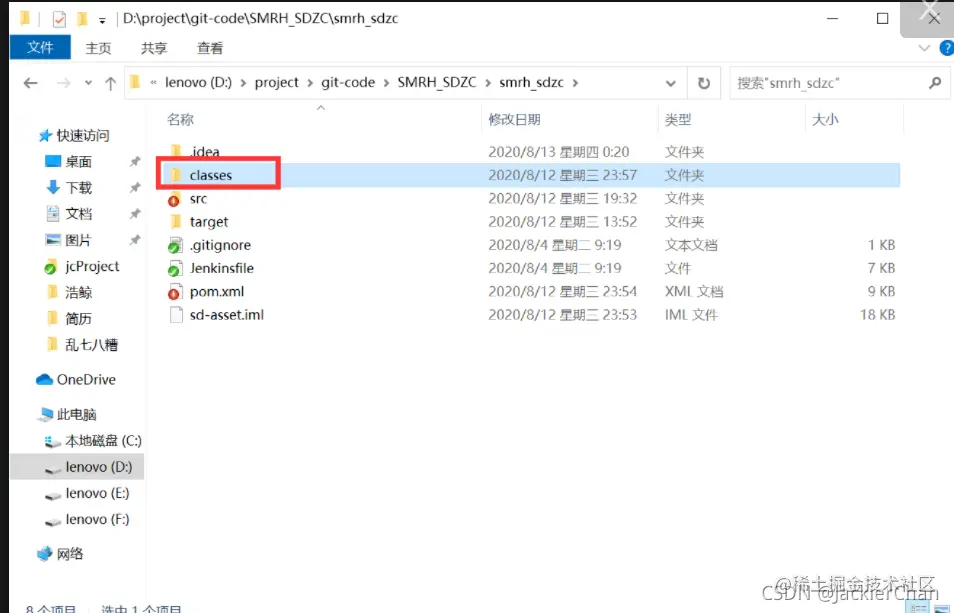Open the Help question mark icon

tap(948, 48)
